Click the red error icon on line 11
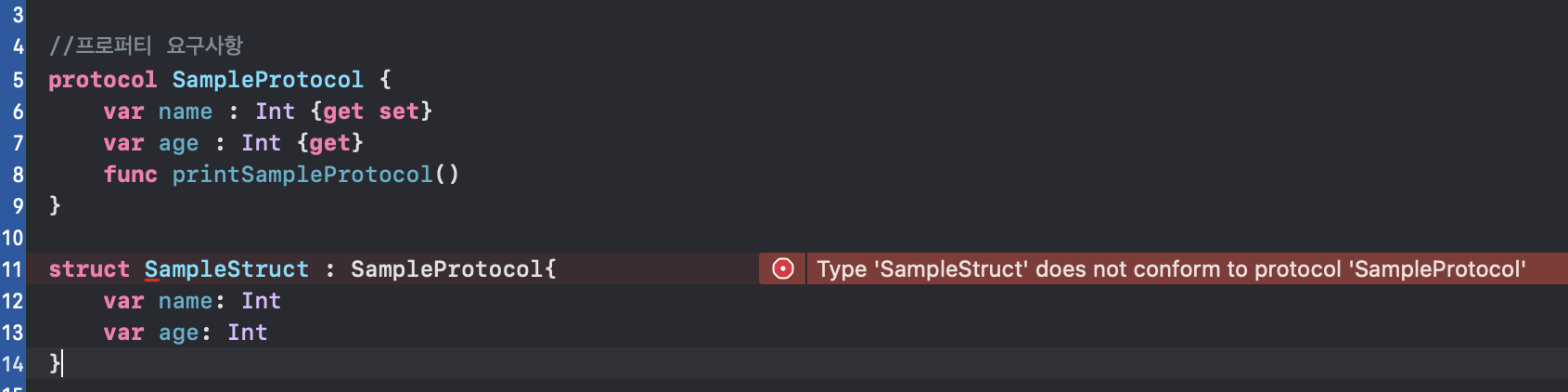This screenshot has height=392, width=1568. (x=783, y=269)
